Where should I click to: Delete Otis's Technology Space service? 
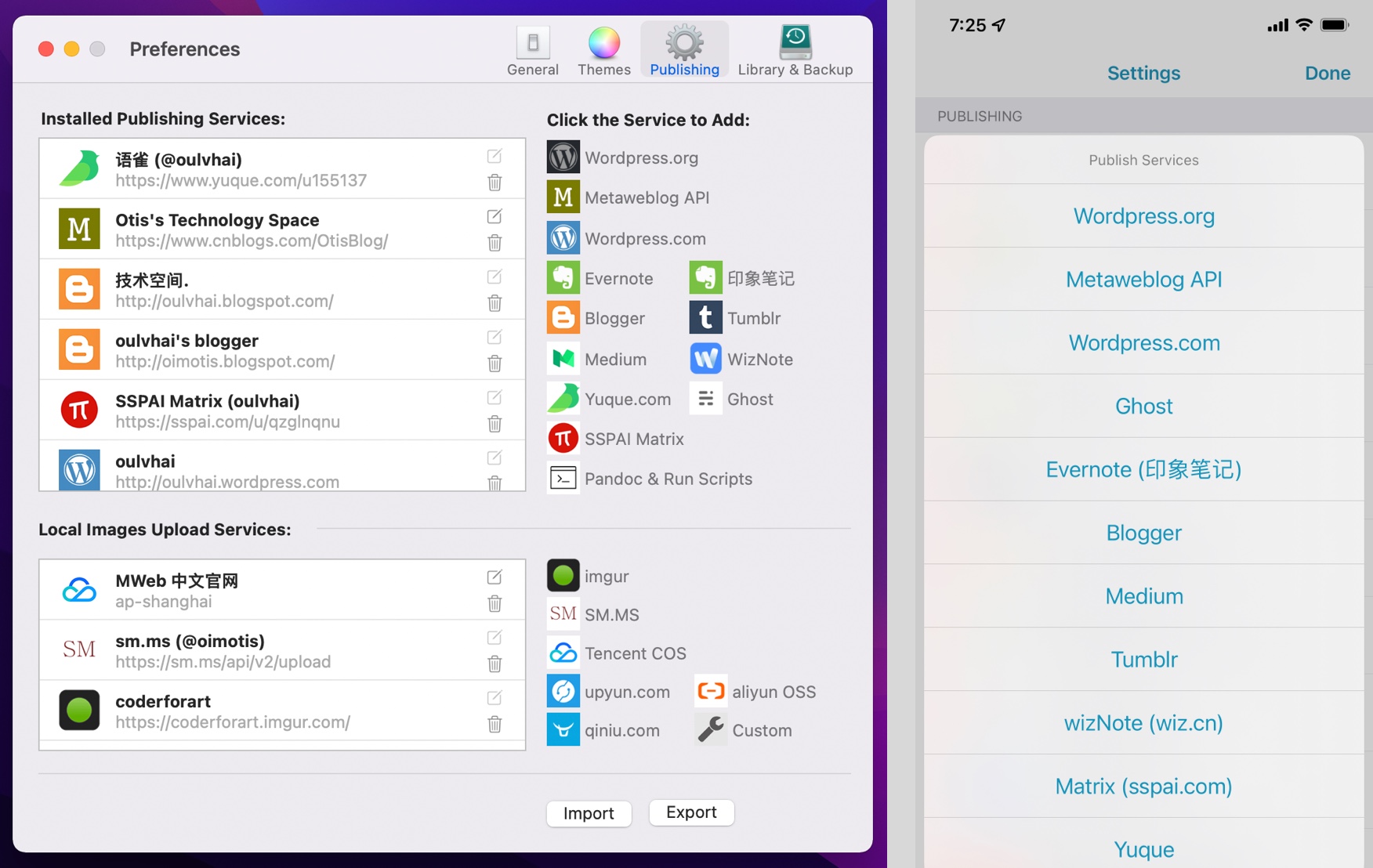pos(494,243)
